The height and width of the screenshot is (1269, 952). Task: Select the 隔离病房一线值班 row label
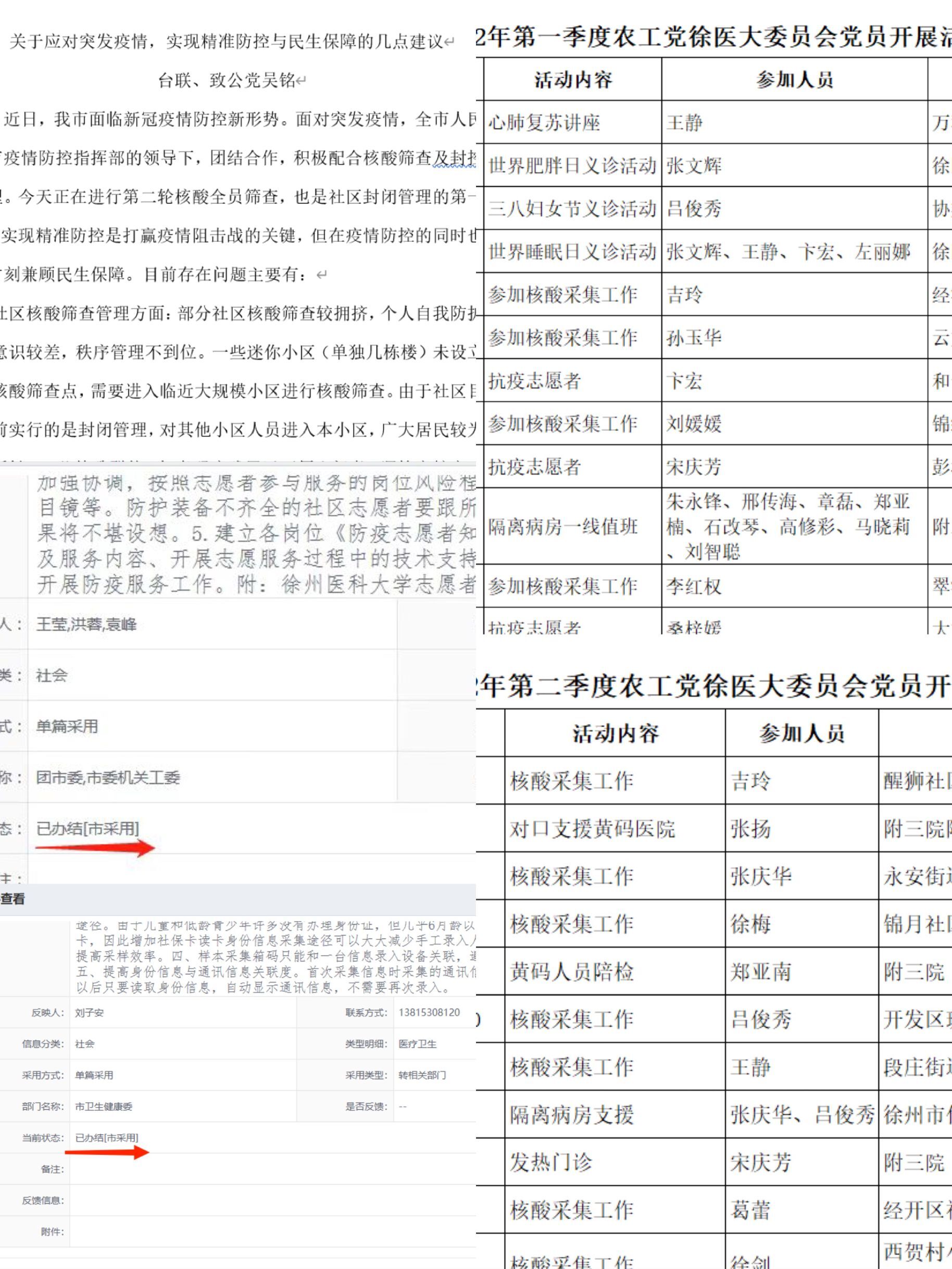[x=562, y=526]
